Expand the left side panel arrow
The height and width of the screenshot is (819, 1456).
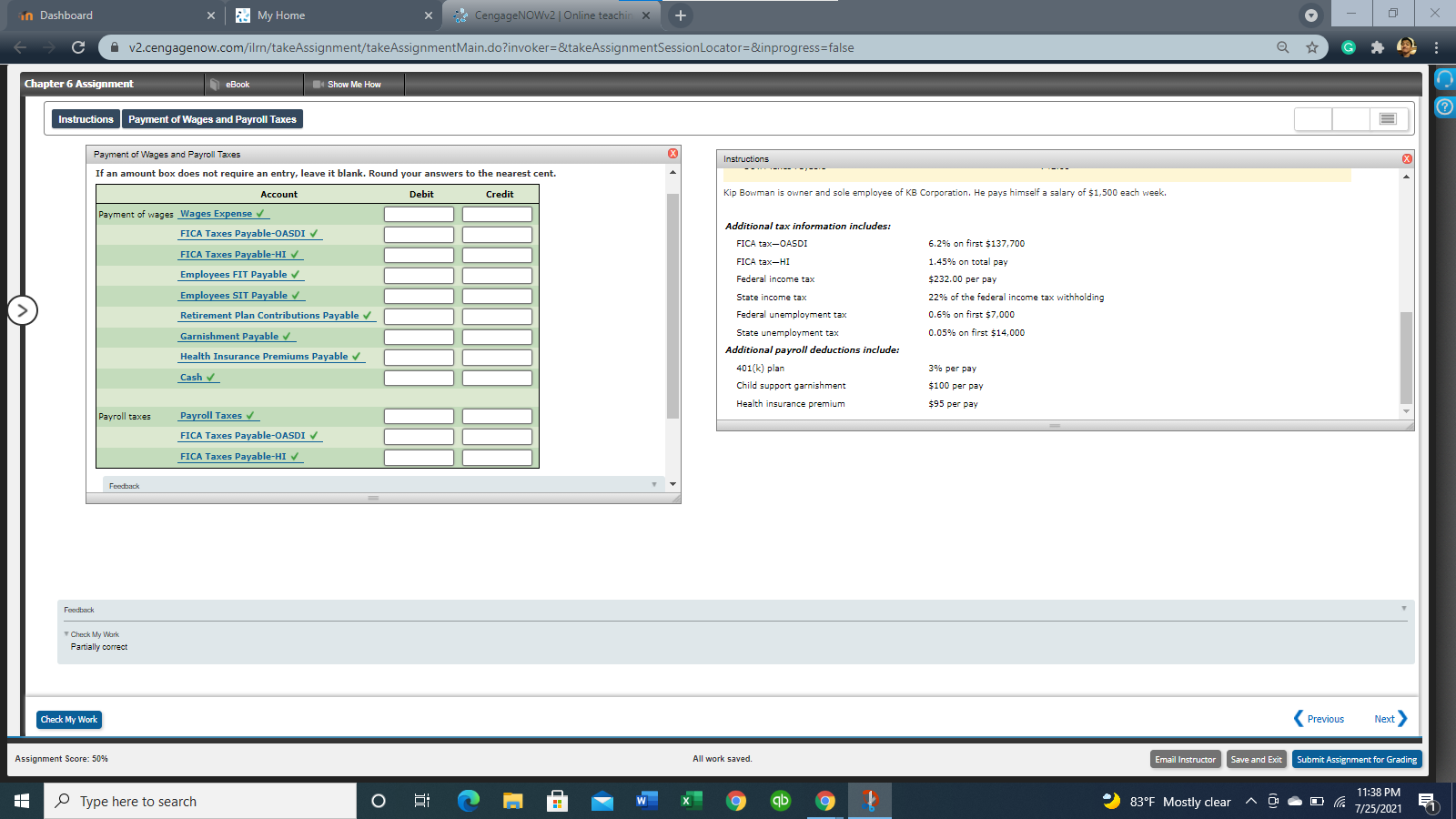23,310
